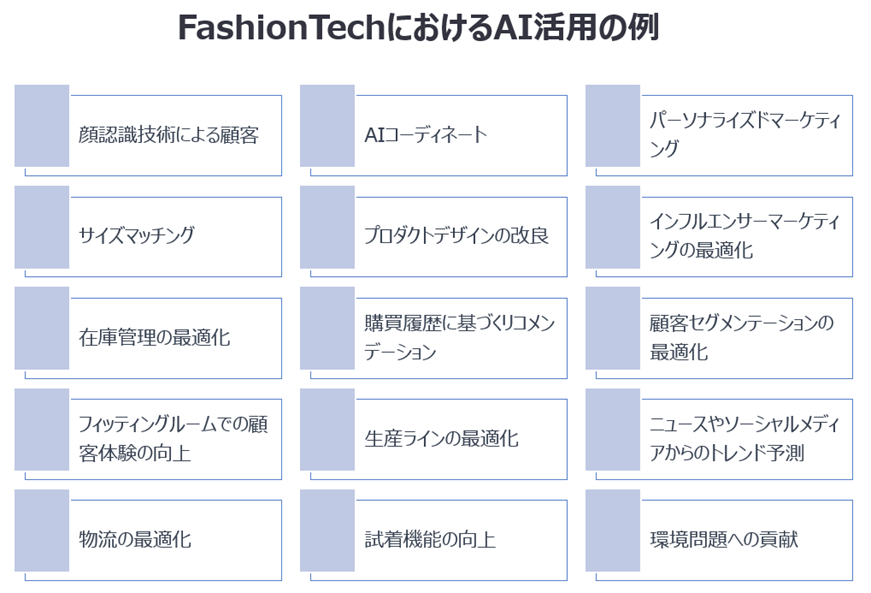Select the 顧客セグメンテーションの最適化 box
Viewport: 871px width, 593px height.
click(741, 338)
